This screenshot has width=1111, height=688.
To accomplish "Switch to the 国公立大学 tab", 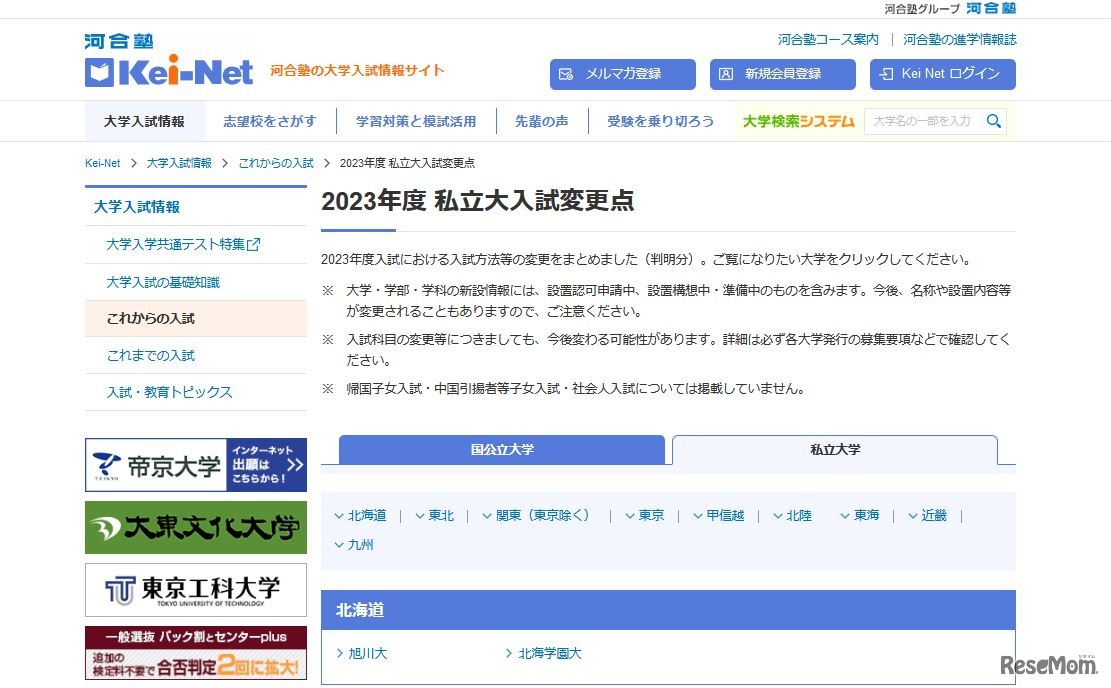I will [500, 450].
